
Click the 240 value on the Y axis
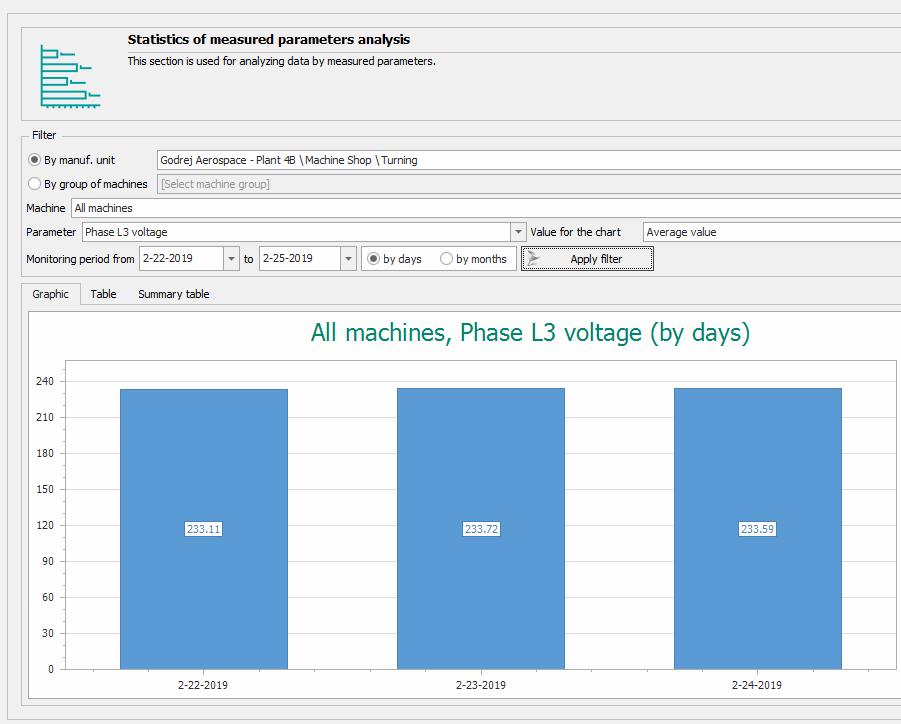[45, 381]
